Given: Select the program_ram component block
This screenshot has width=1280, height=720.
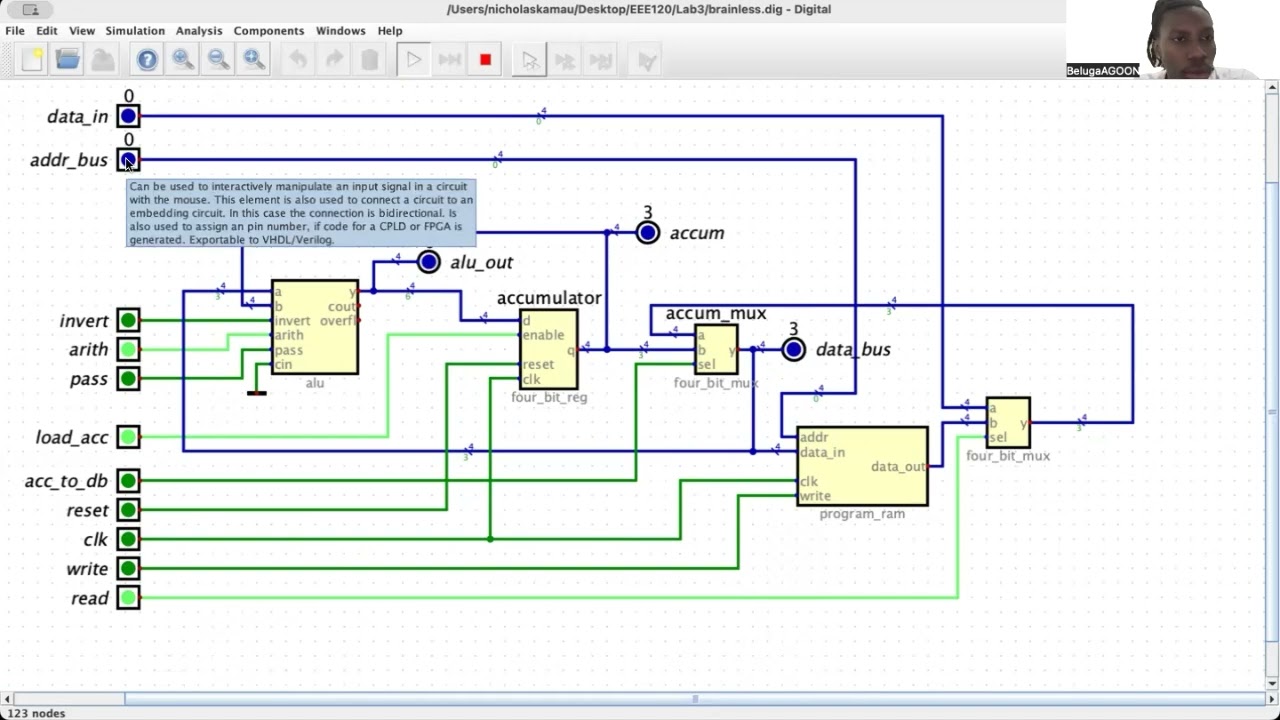Looking at the screenshot, I should pos(862,466).
